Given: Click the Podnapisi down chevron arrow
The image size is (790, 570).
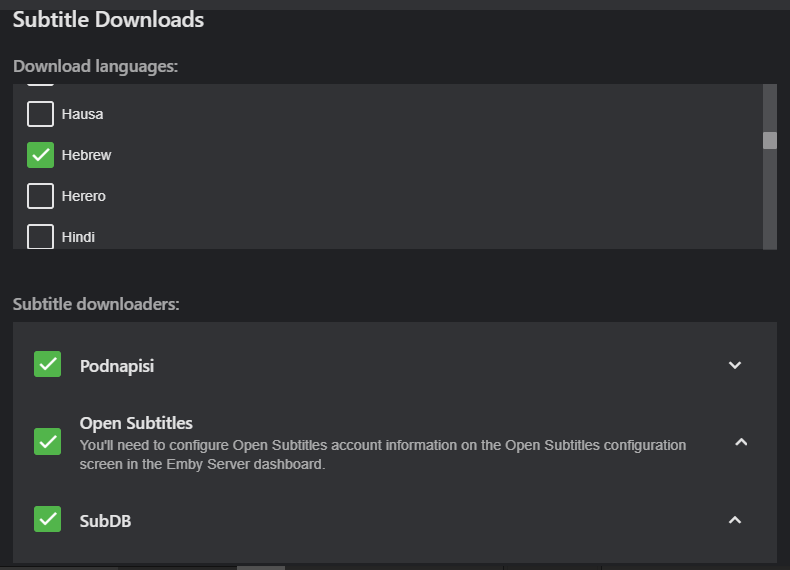Looking at the screenshot, I should click(x=735, y=365).
